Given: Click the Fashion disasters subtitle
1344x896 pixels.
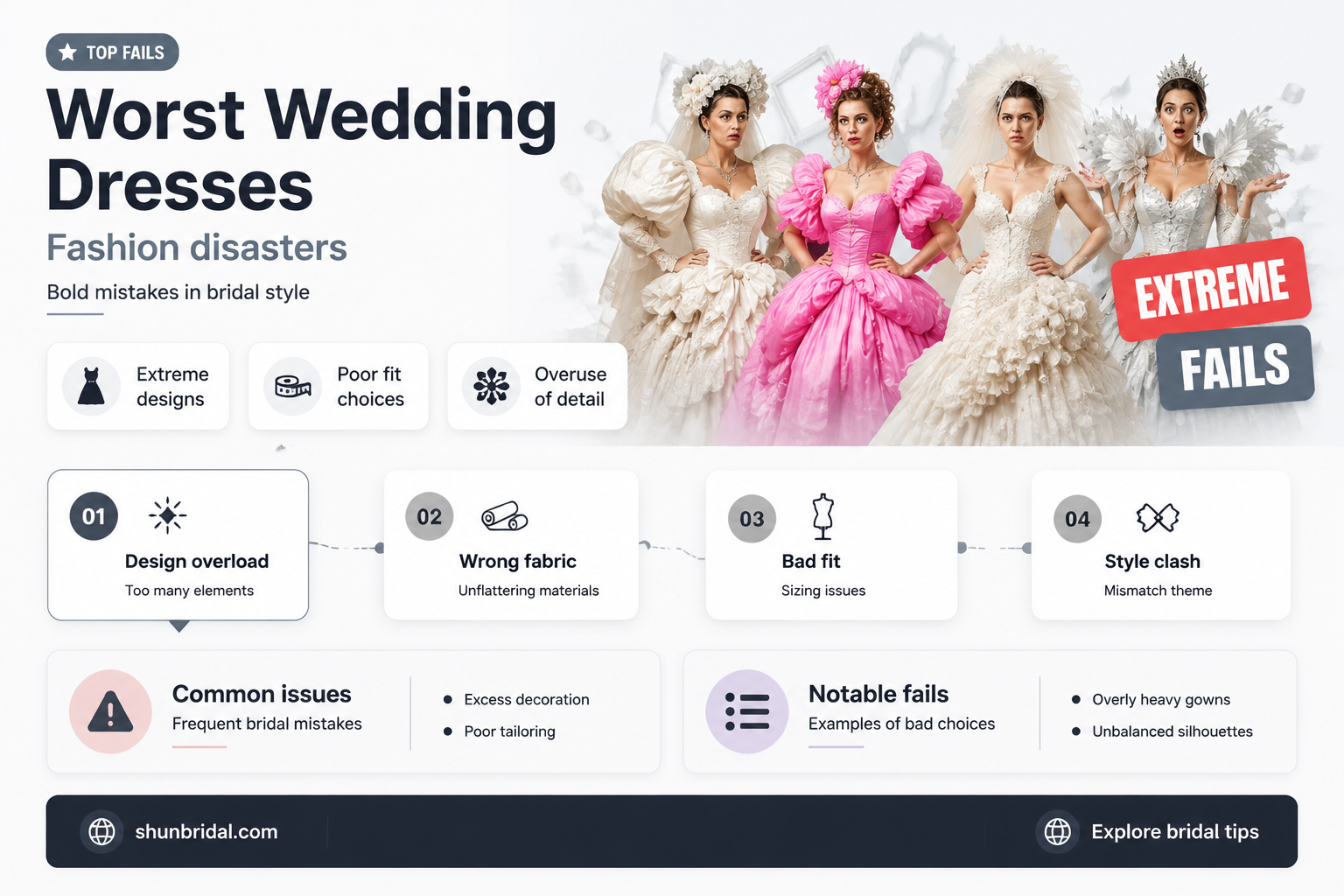Looking at the screenshot, I should click(x=197, y=248).
